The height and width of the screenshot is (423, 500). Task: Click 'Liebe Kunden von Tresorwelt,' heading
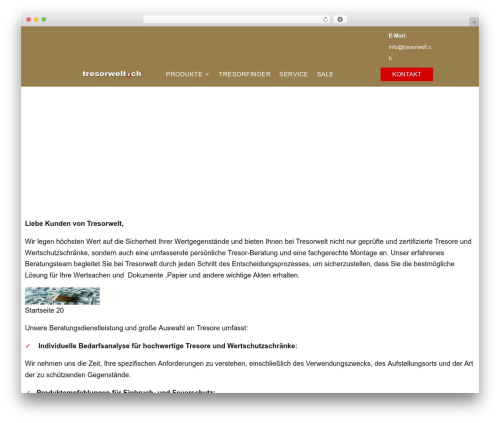pos(74,224)
